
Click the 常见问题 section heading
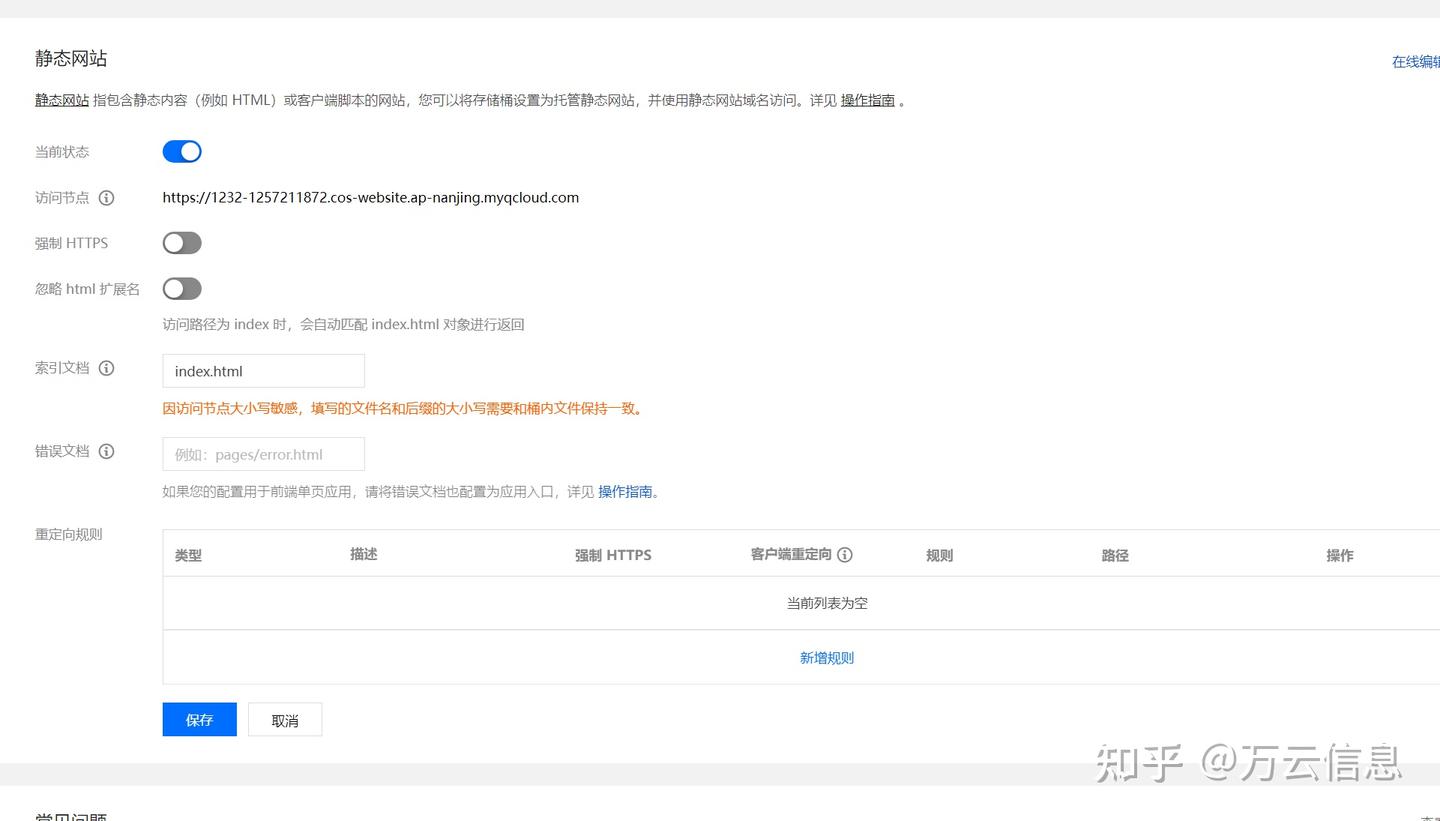coord(69,817)
